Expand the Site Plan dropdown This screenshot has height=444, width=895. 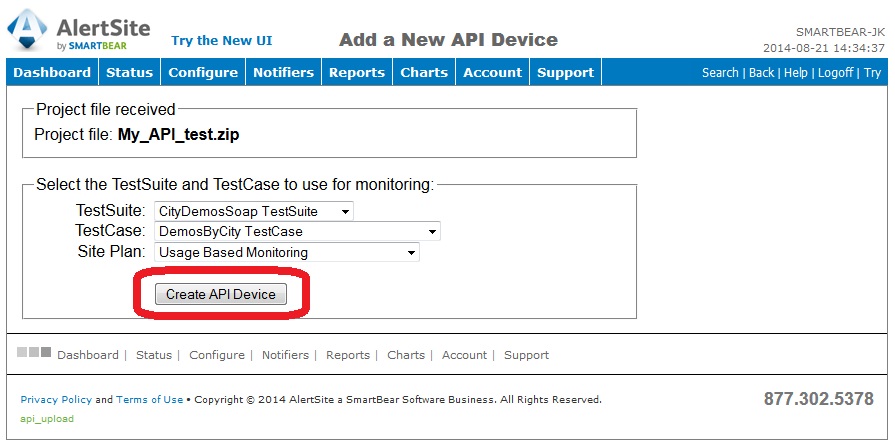point(287,252)
